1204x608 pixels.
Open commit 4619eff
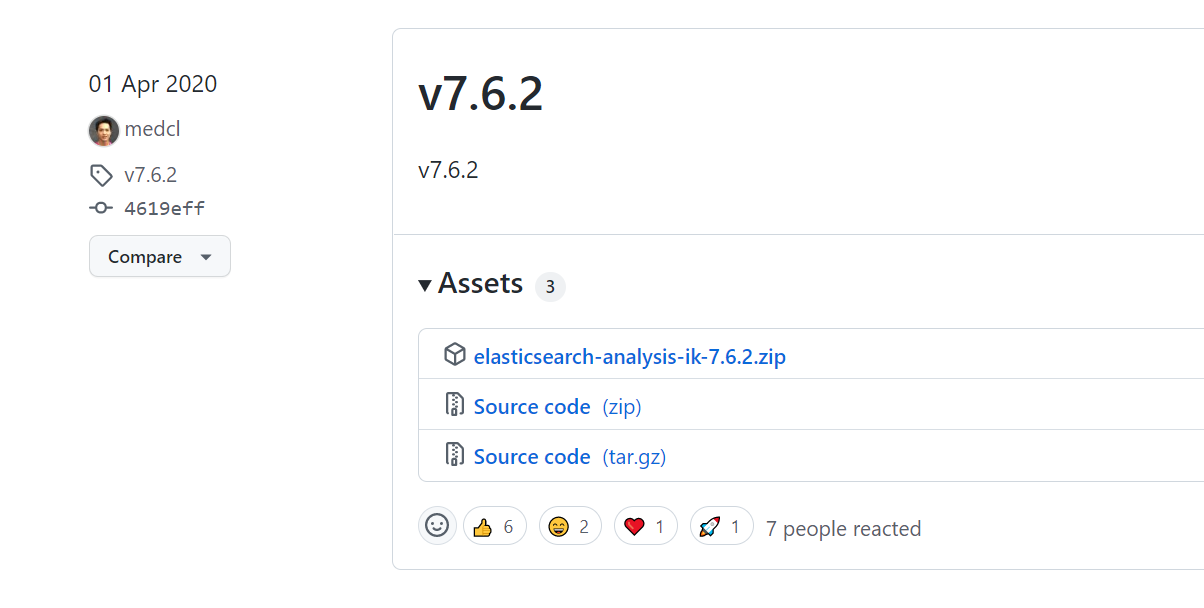coord(164,208)
